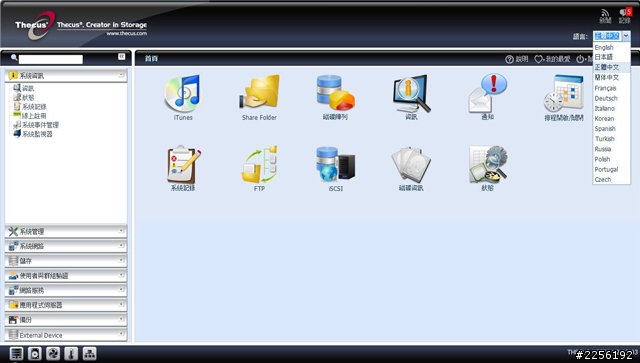Expand the 網路服務 section
This screenshot has width=640, height=363.
[x=66, y=290]
